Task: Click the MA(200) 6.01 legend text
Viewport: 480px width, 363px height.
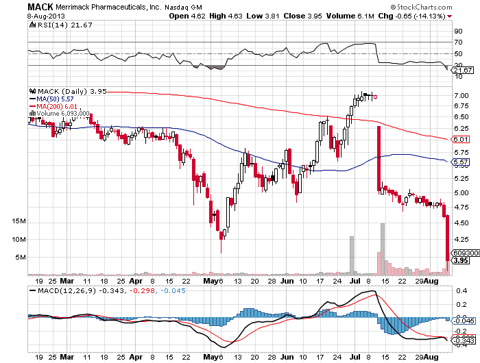Action: coord(57,107)
